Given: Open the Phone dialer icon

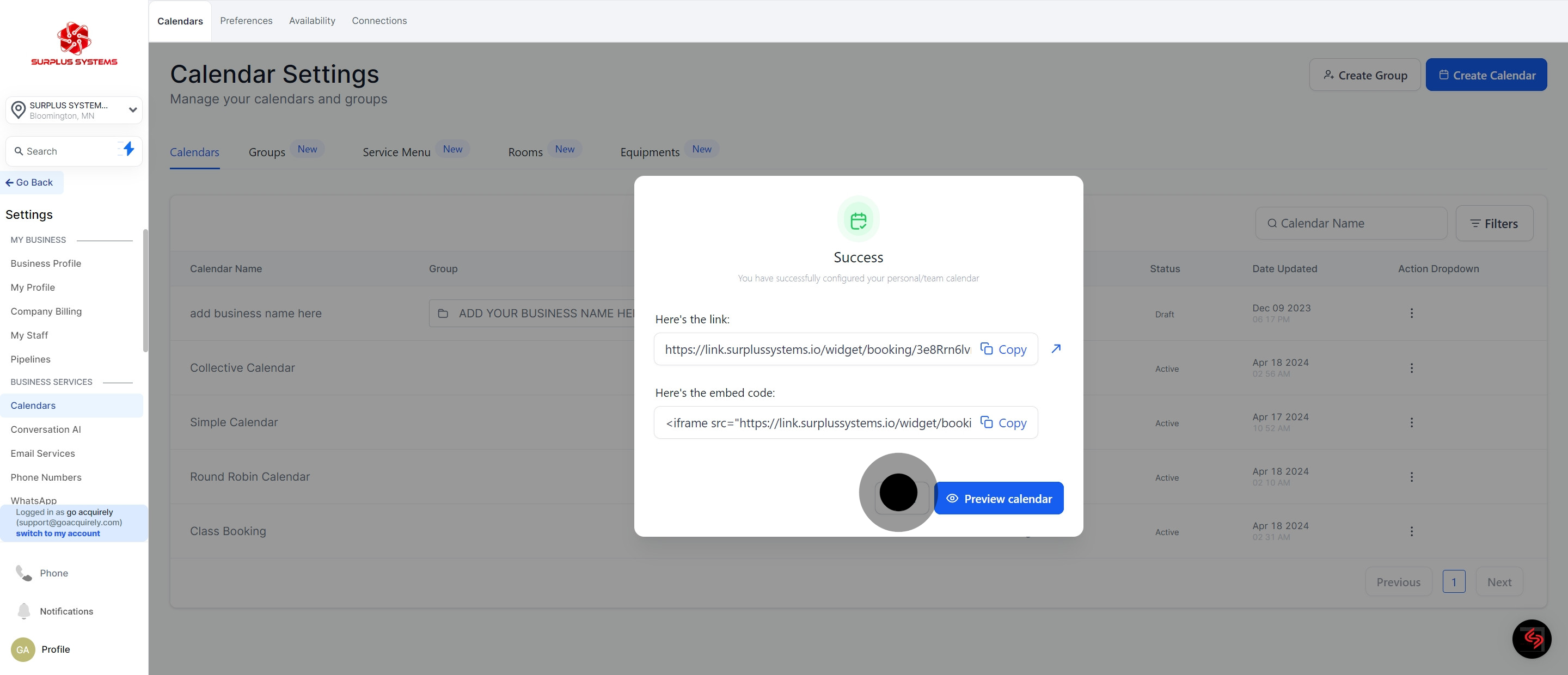Looking at the screenshot, I should tap(24, 573).
